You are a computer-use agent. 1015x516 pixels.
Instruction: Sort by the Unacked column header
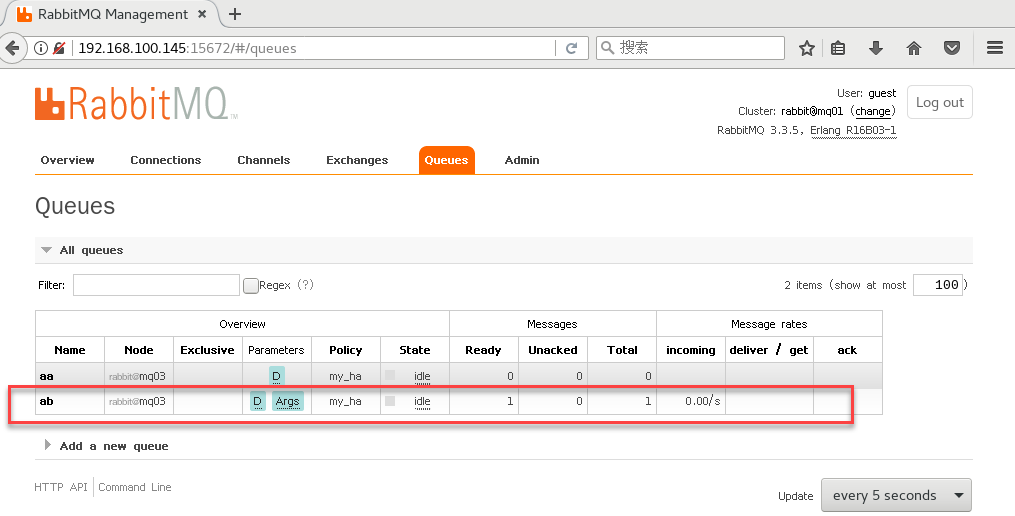click(x=553, y=350)
